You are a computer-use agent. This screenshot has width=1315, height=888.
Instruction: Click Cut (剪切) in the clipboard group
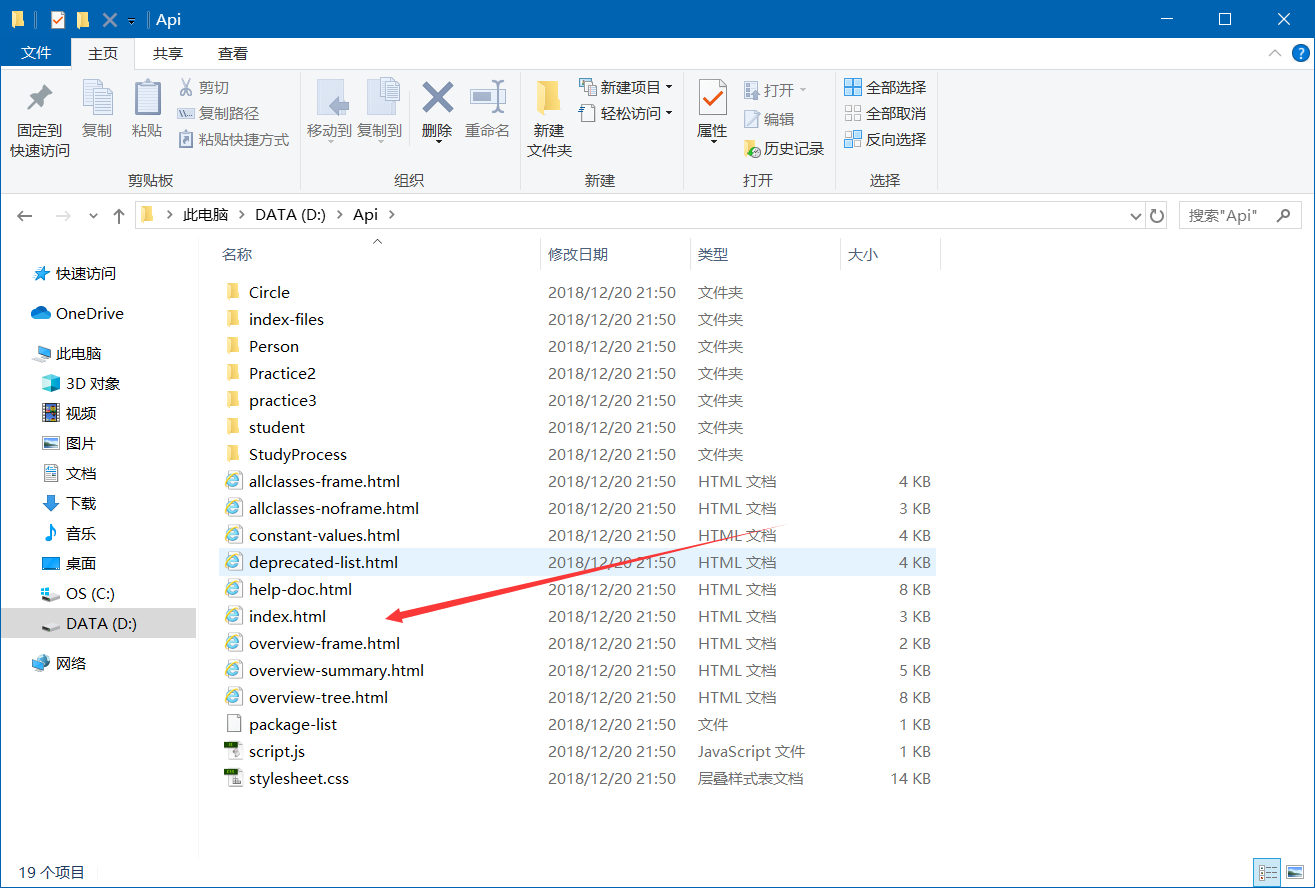point(203,88)
